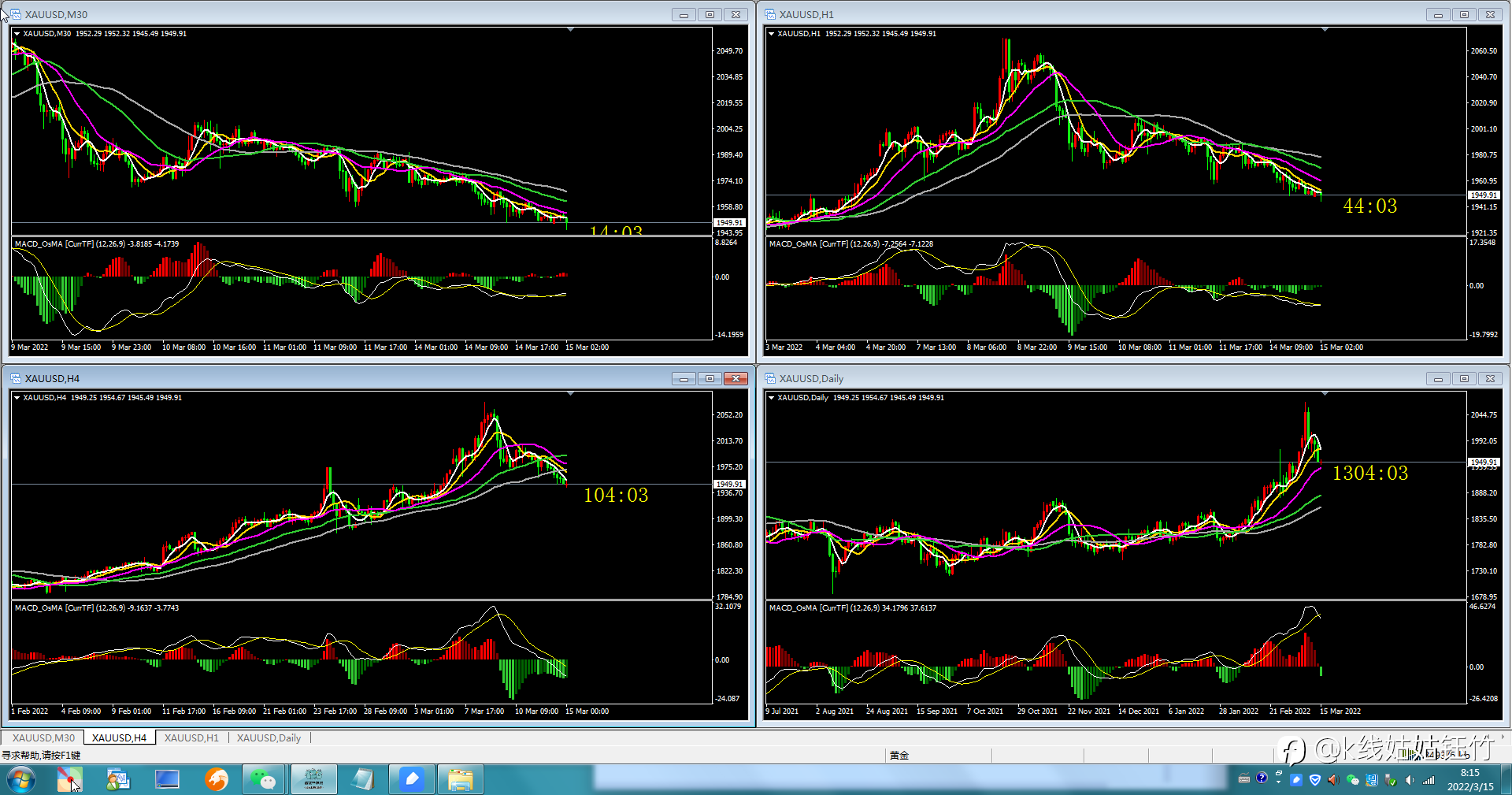Click the input method keyboard tray icon
1512x795 pixels.
[1243, 779]
